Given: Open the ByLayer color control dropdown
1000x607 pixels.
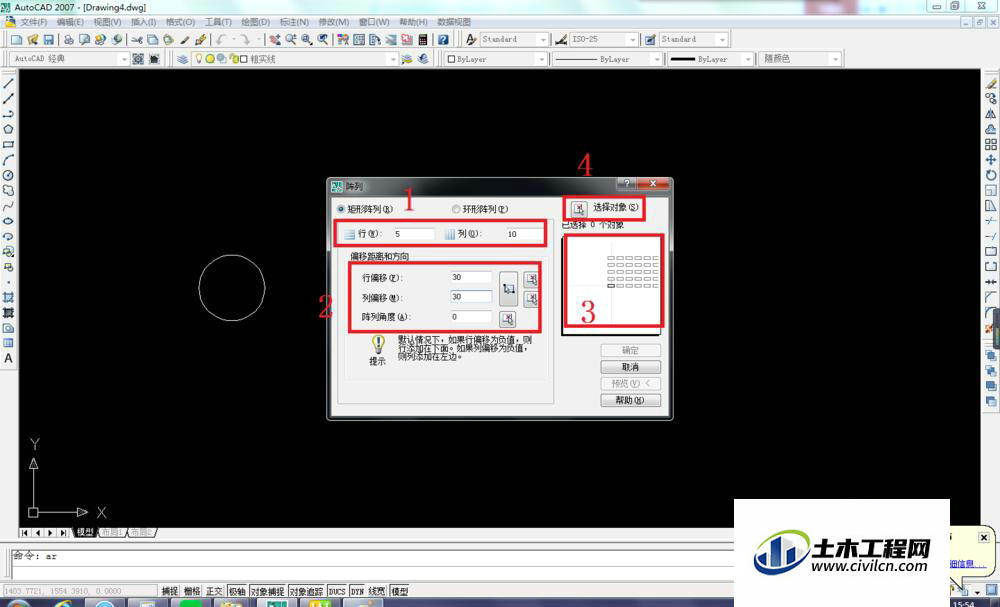Looking at the screenshot, I should click(541, 59).
